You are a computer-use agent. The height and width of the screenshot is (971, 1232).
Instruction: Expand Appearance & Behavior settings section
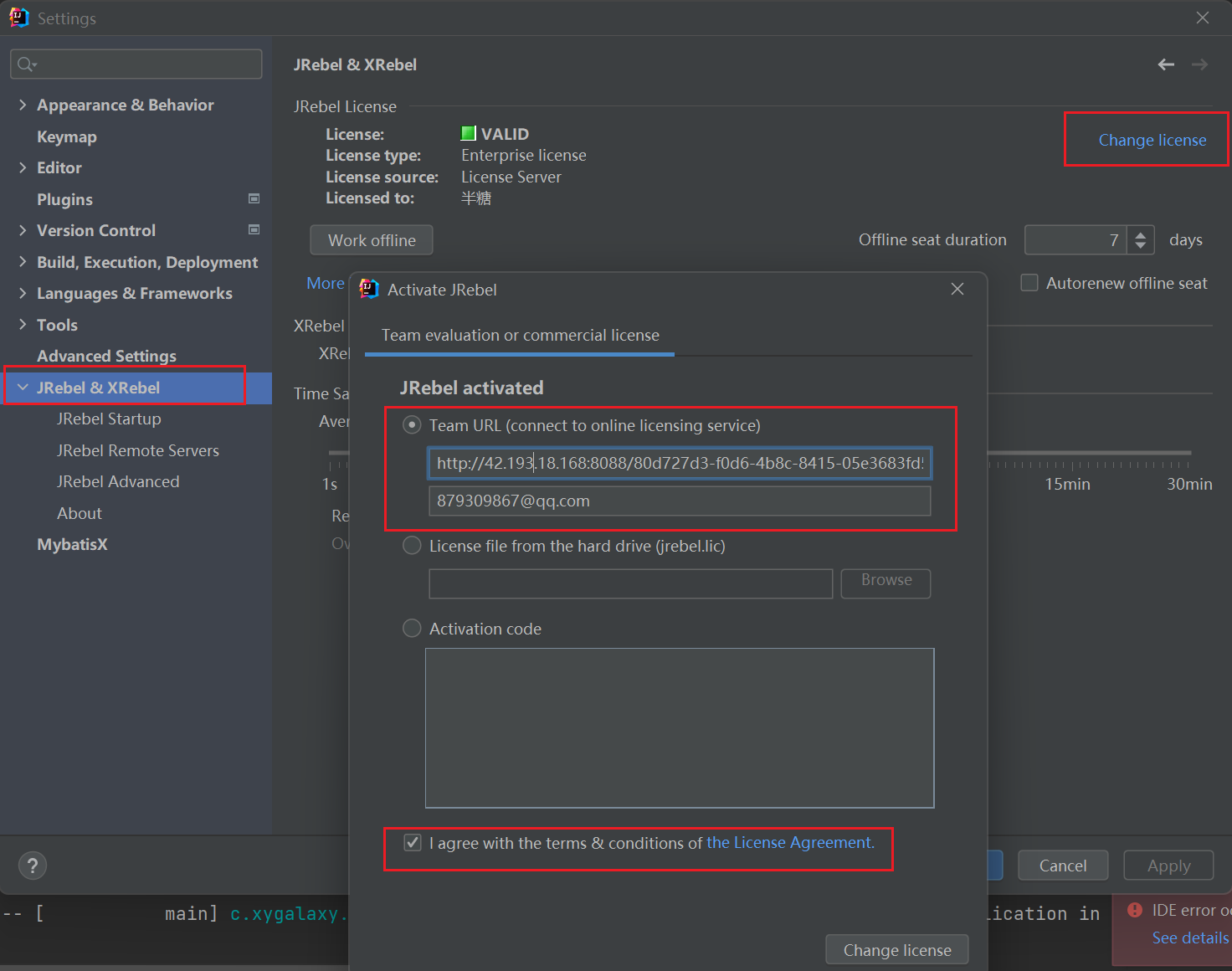tap(23, 105)
